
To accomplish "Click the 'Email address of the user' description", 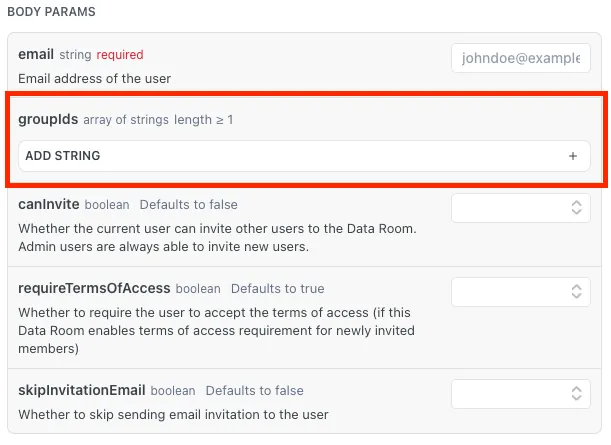I will pyautogui.click(x=95, y=79).
